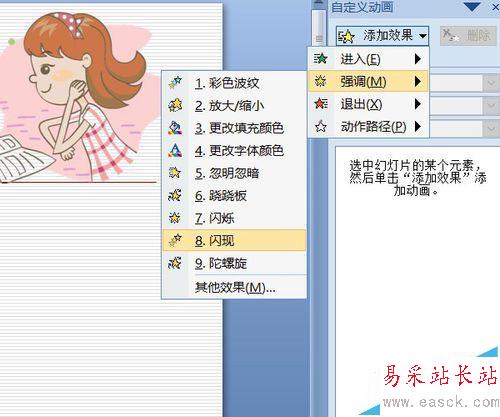This screenshot has height=417, width=500.
Task: Apply 8. 闪现 highlighted effect
Action: point(234,240)
